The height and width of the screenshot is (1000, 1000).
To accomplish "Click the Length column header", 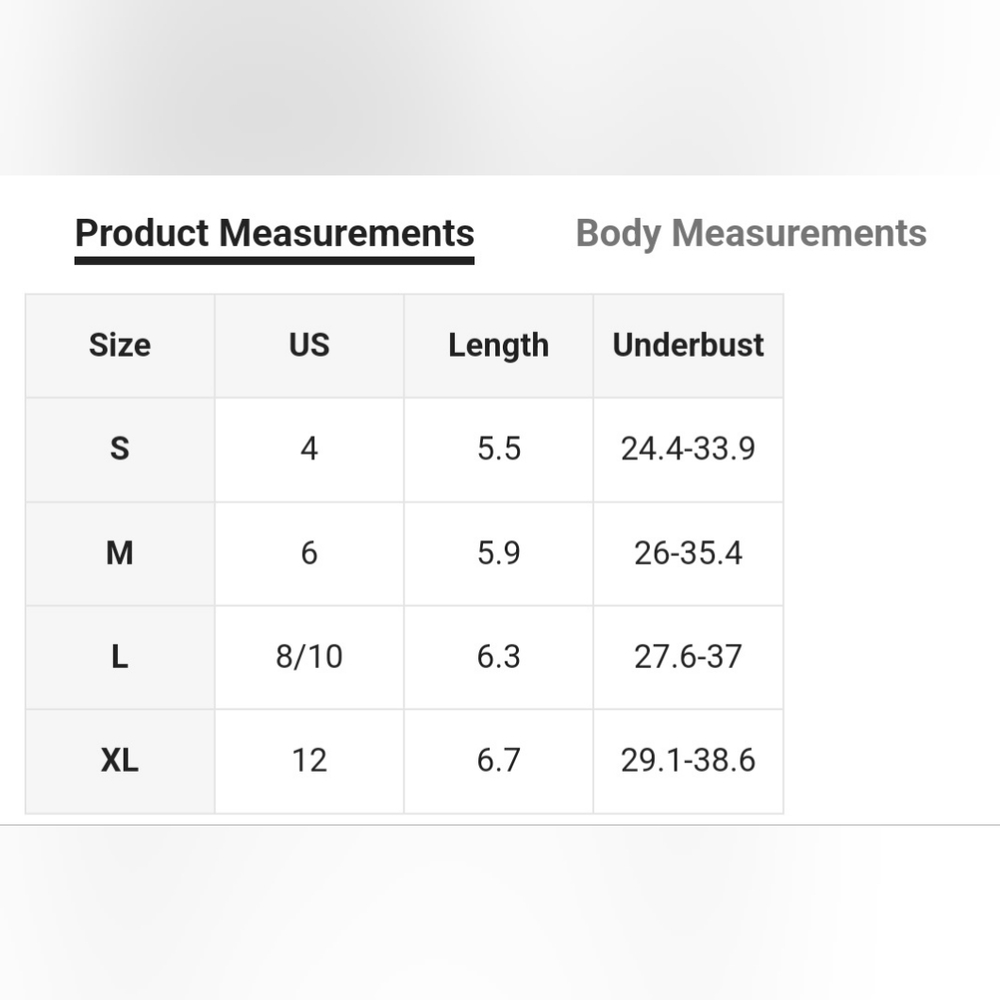I will point(498,345).
